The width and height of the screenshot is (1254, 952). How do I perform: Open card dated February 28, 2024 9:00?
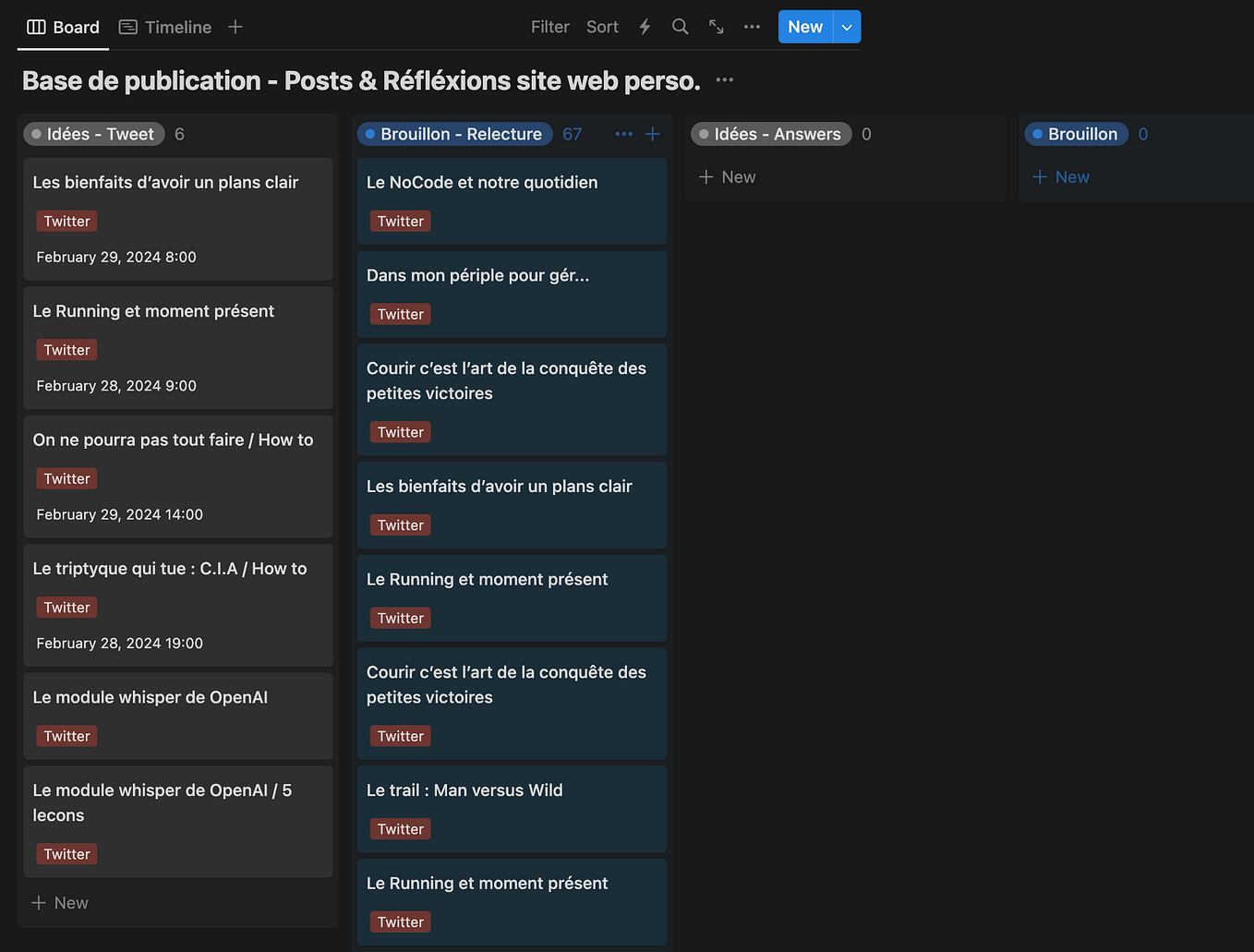[x=178, y=348]
